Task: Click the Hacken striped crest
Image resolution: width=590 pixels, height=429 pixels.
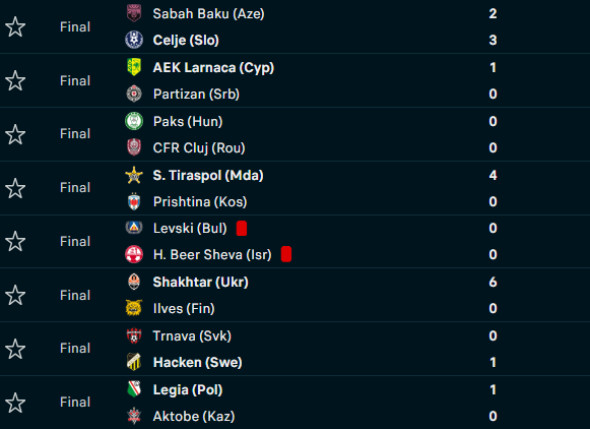Action: point(134,362)
